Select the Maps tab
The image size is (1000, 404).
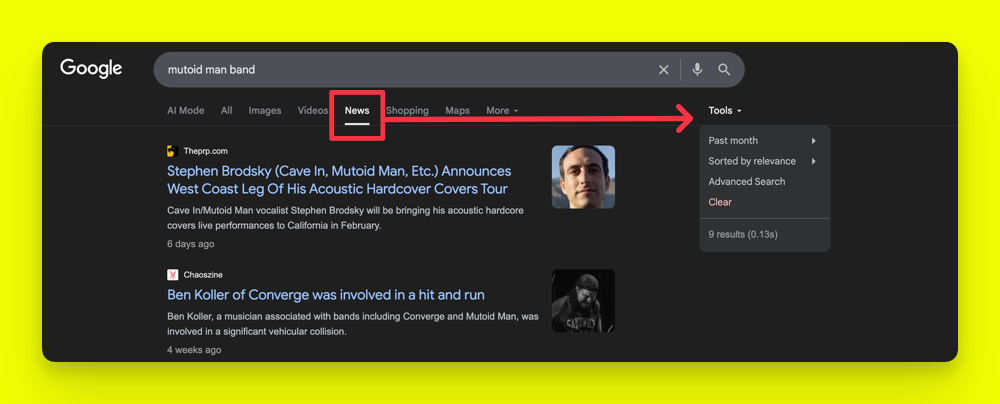tap(457, 111)
